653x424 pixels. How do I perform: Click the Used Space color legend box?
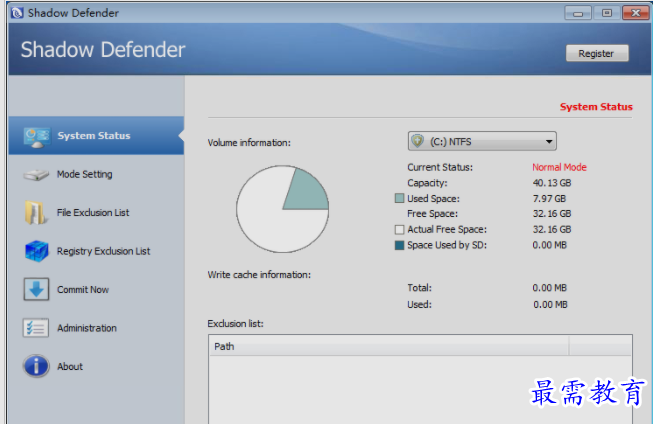point(399,198)
